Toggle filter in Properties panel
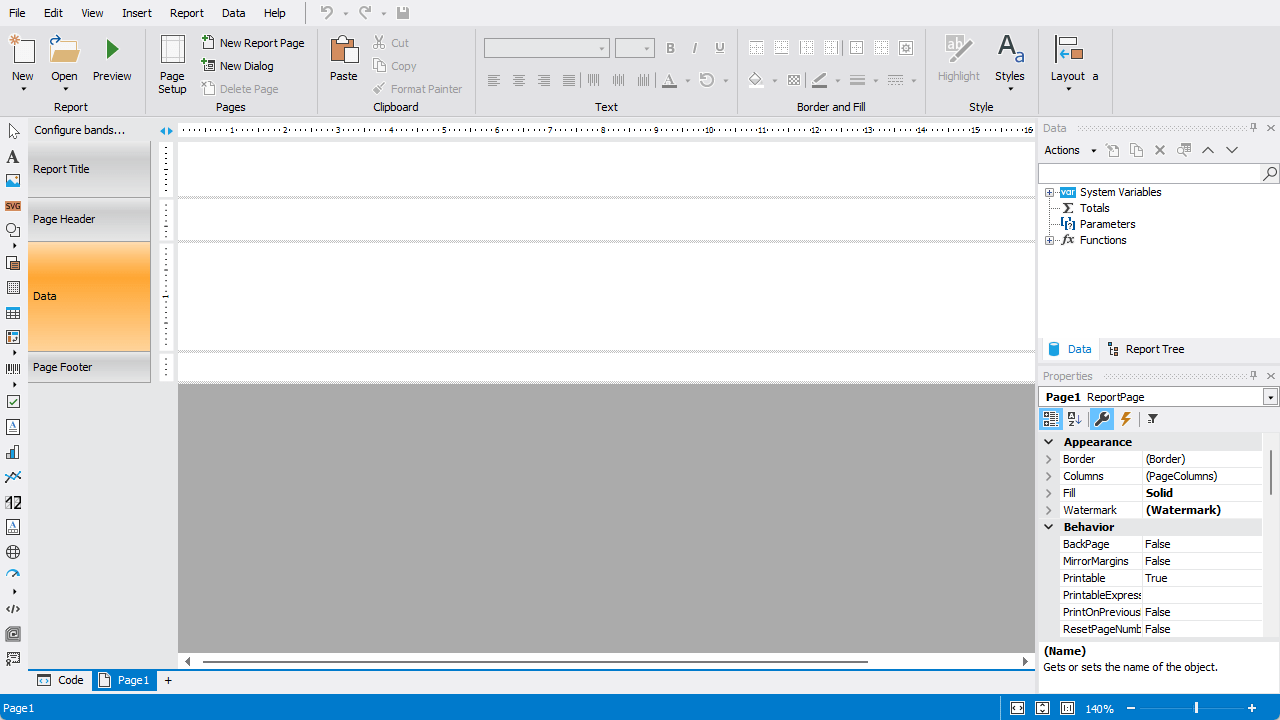This screenshot has width=1280, height=720. click(x=1152, y=419)
